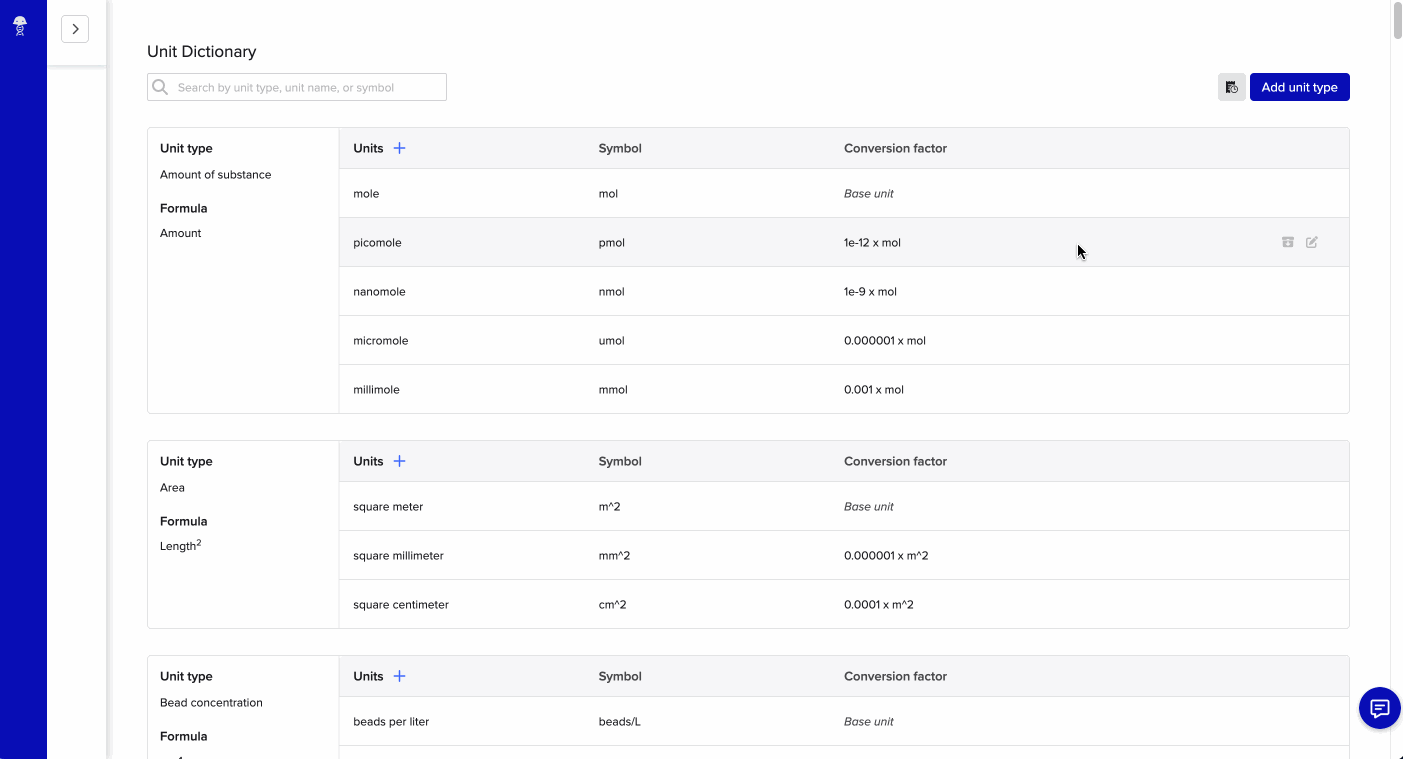
Task: Add a unit to Bead concentration
Action: tap(399, 676)
